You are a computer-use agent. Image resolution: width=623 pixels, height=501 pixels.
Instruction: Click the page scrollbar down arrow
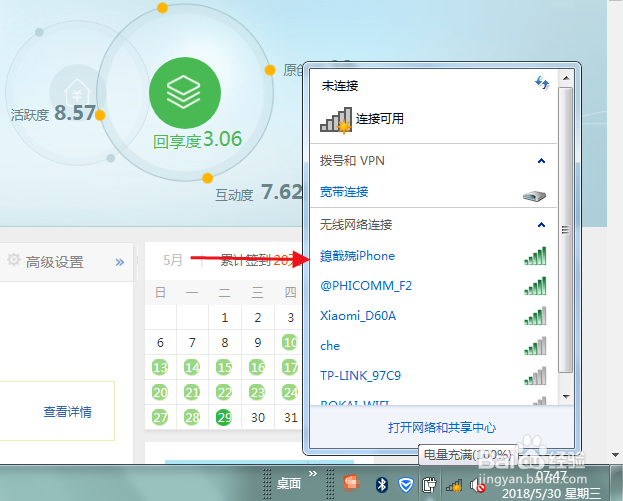[615, 455]
